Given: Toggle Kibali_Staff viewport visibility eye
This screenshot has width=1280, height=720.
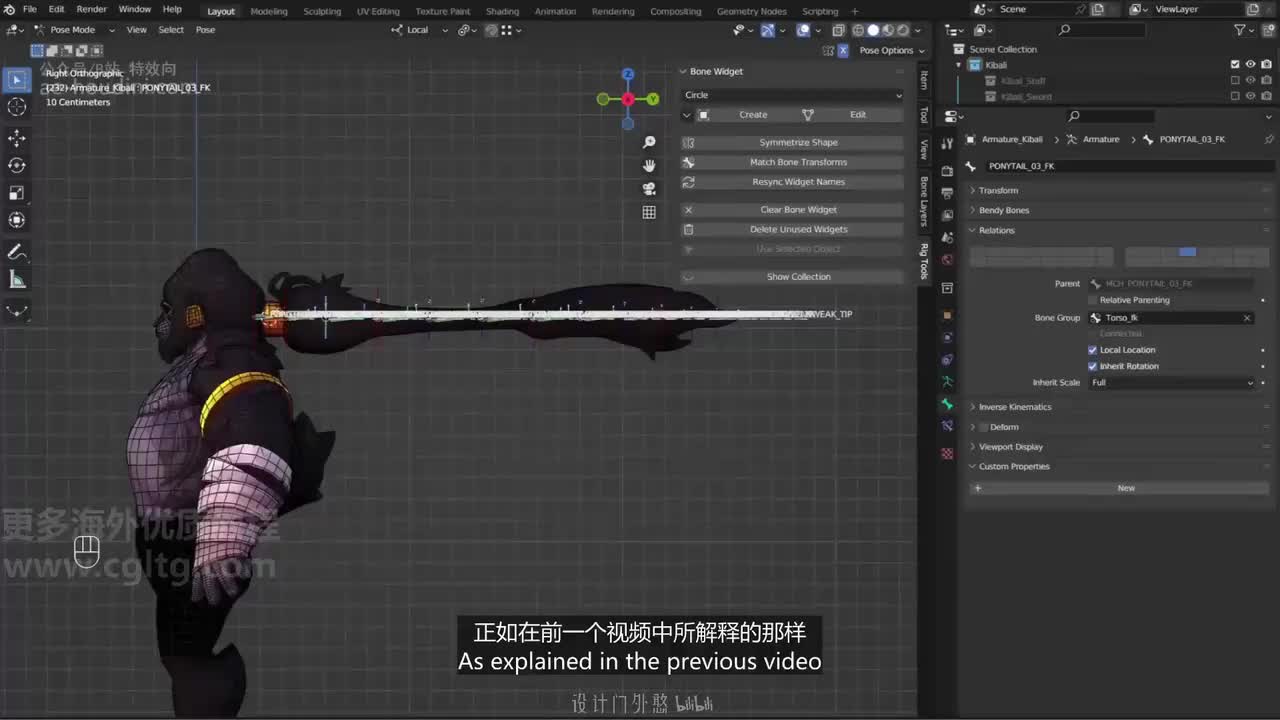Looking at the screenshot, I should coord(1250,81).
